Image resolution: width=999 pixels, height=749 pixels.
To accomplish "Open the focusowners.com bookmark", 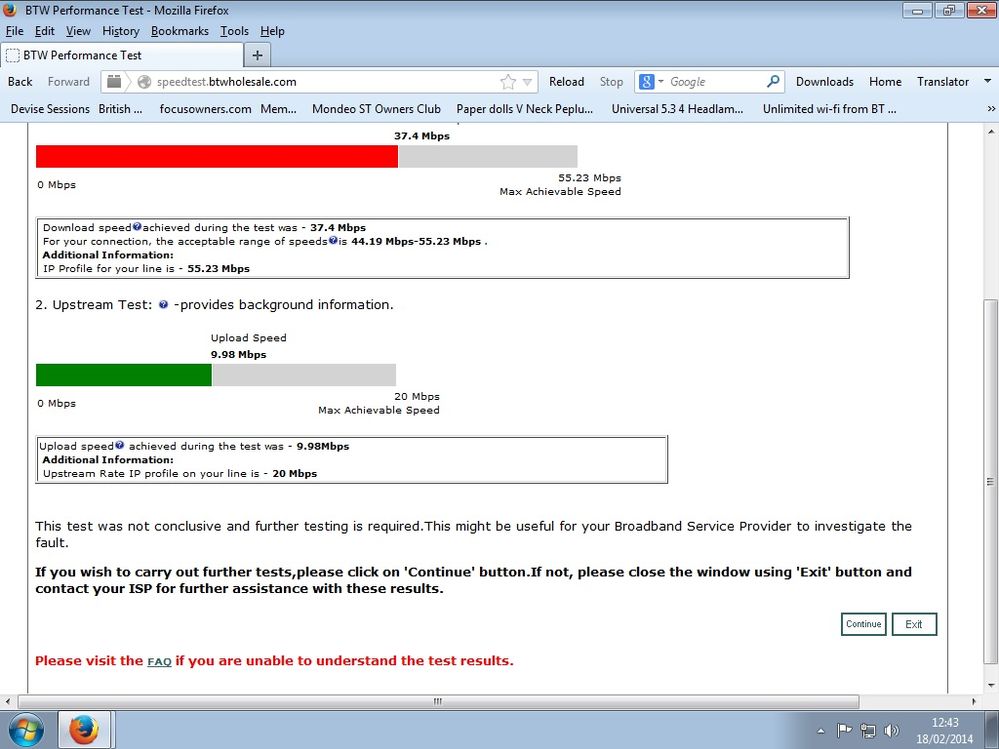I will point(205,109).
